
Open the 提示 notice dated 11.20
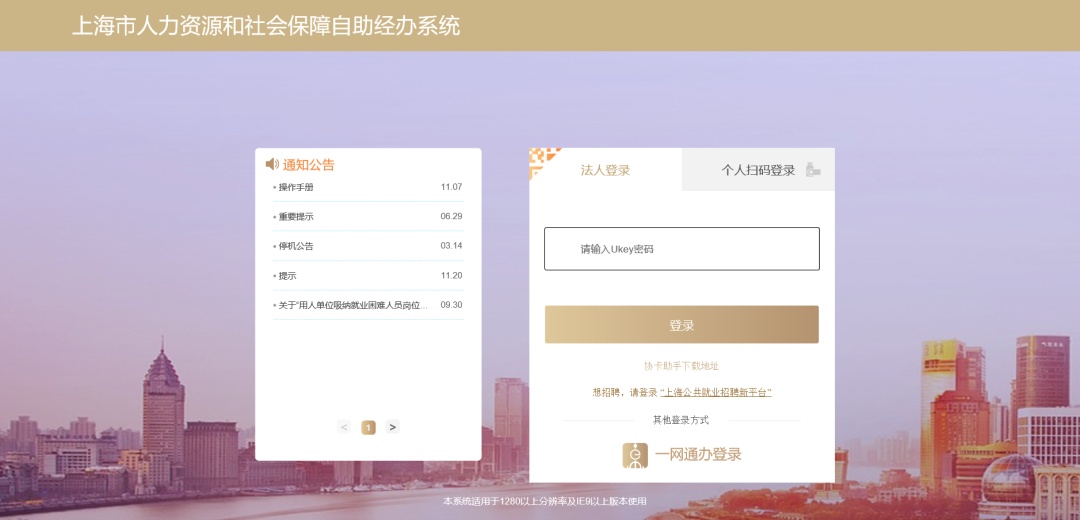tap(287, 276)
